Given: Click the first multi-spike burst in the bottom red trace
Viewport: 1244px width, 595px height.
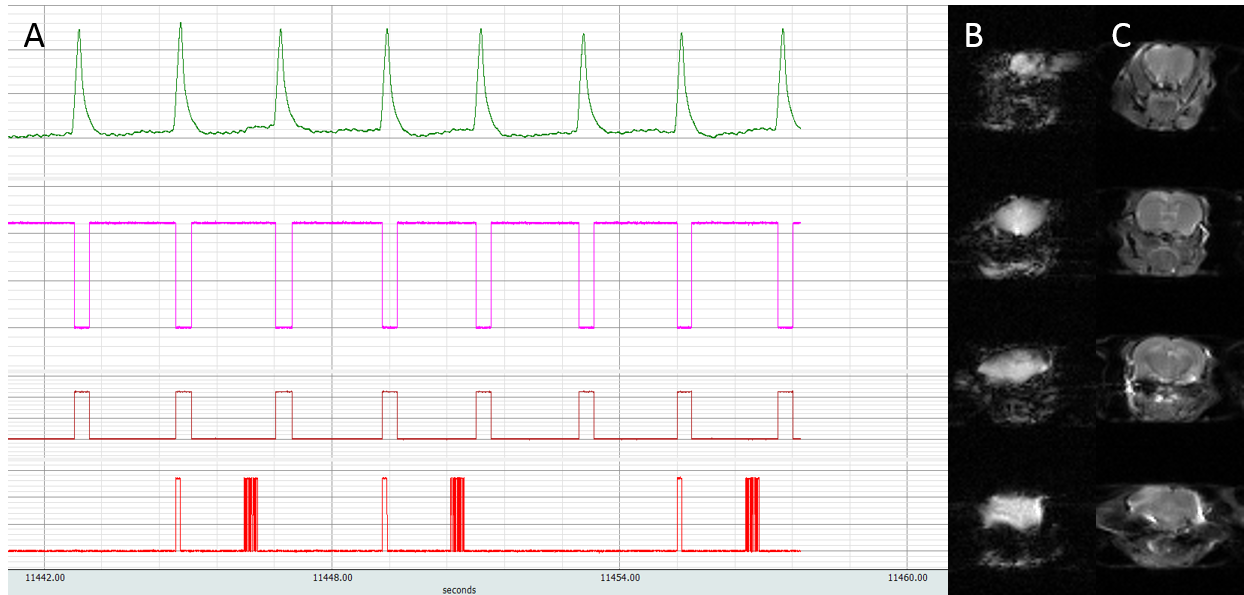Looking at the screenshot, I should (x=250, y=513).
